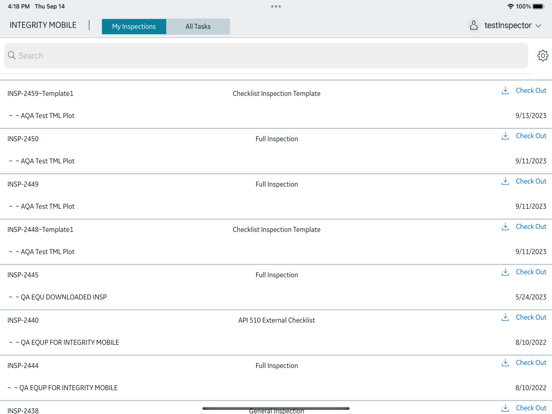Click AQA Test TML Plot under INSP-2450
Screen dimensions: 552x414
click(x=48, y=161)
